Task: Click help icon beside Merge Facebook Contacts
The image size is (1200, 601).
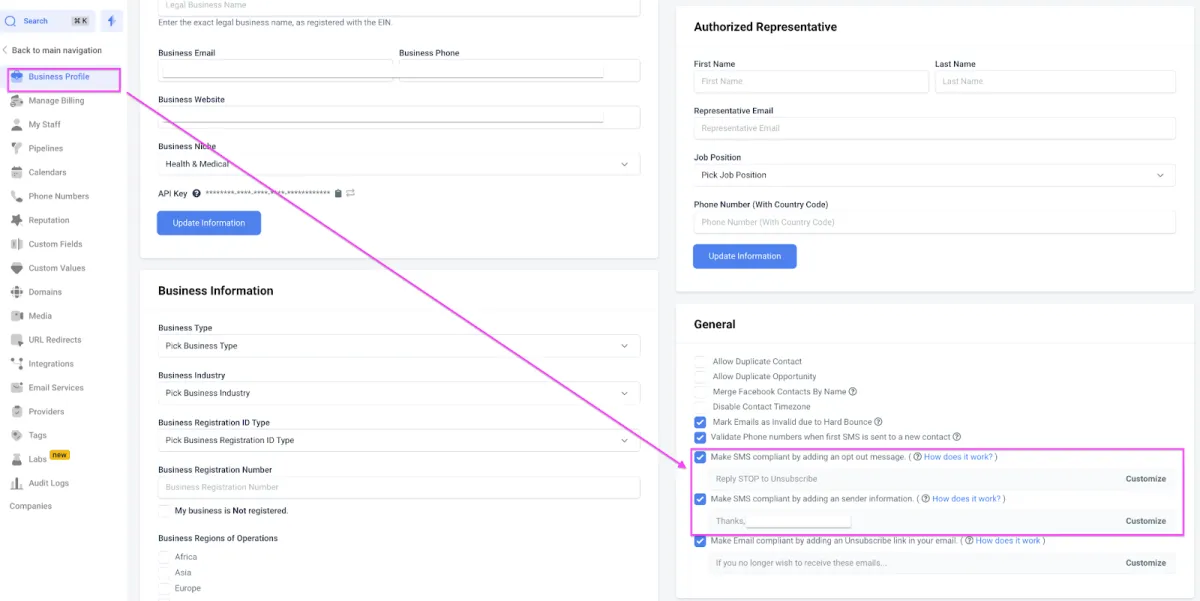Action: [853, 392]
